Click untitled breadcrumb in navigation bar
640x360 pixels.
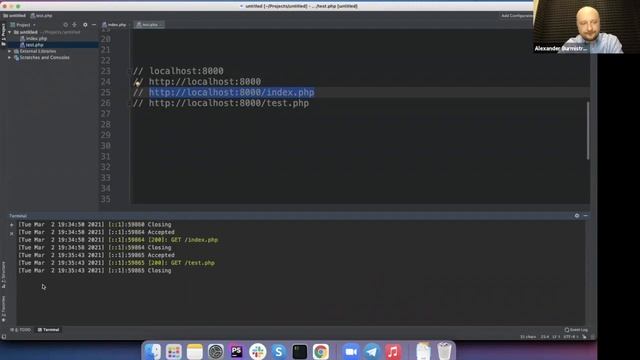pos(15,16)
